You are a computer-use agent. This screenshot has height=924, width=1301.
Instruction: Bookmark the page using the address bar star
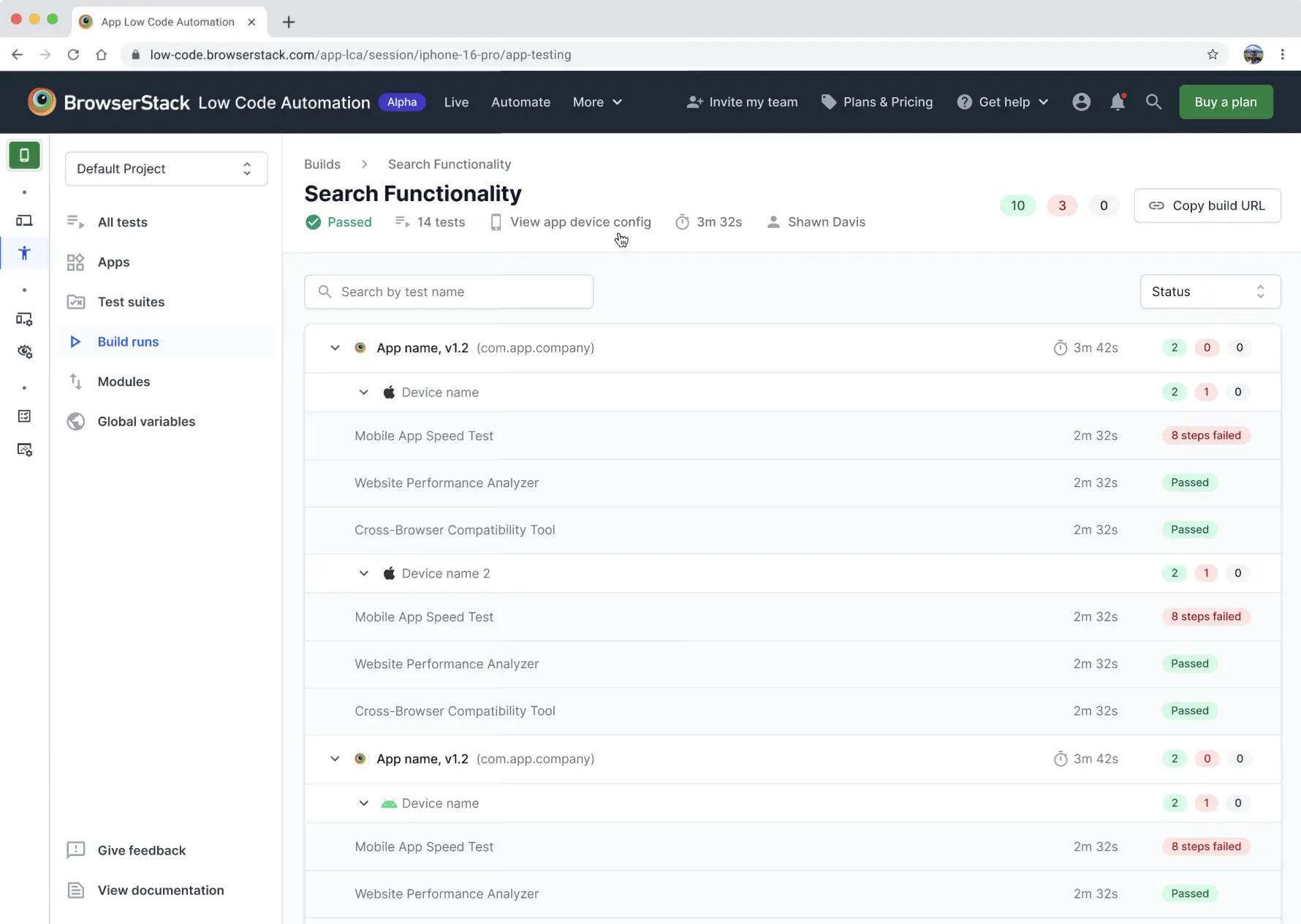point(1213,55)
